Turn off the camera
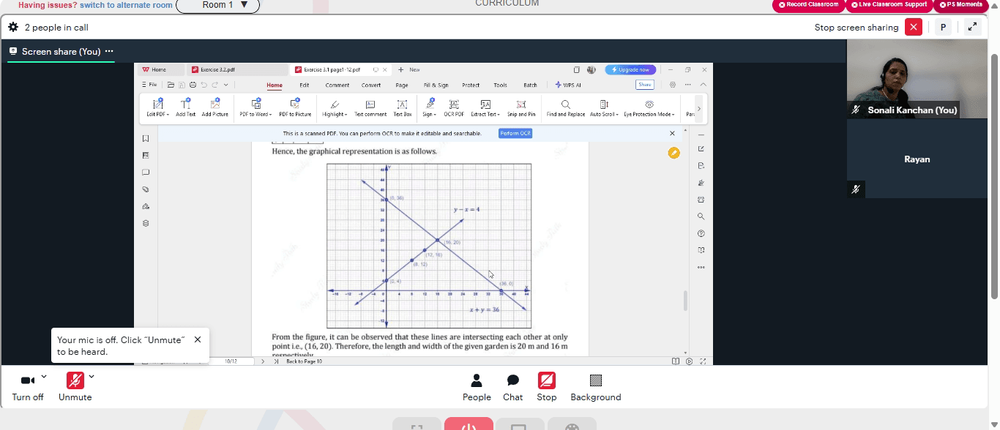The image size is (1000, 430). [27, 387]
